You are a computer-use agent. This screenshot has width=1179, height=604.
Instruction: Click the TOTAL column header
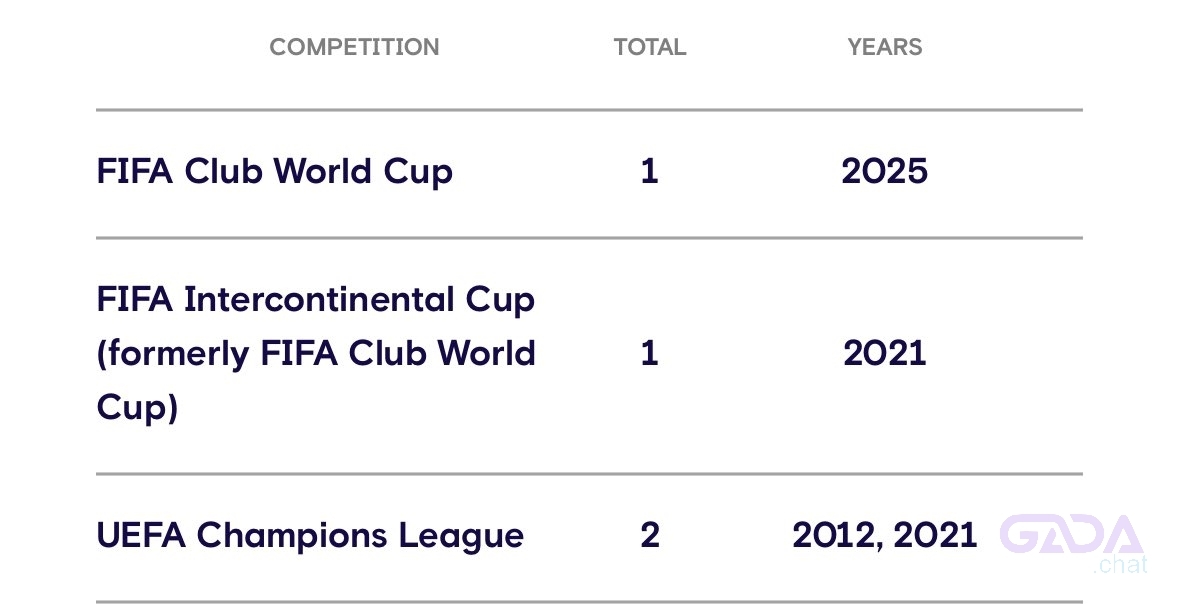click(x=650, y=47)
